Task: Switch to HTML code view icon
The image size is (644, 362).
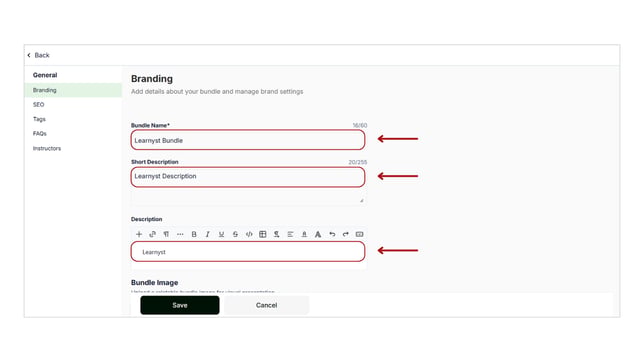Action: tap(249, 234)
